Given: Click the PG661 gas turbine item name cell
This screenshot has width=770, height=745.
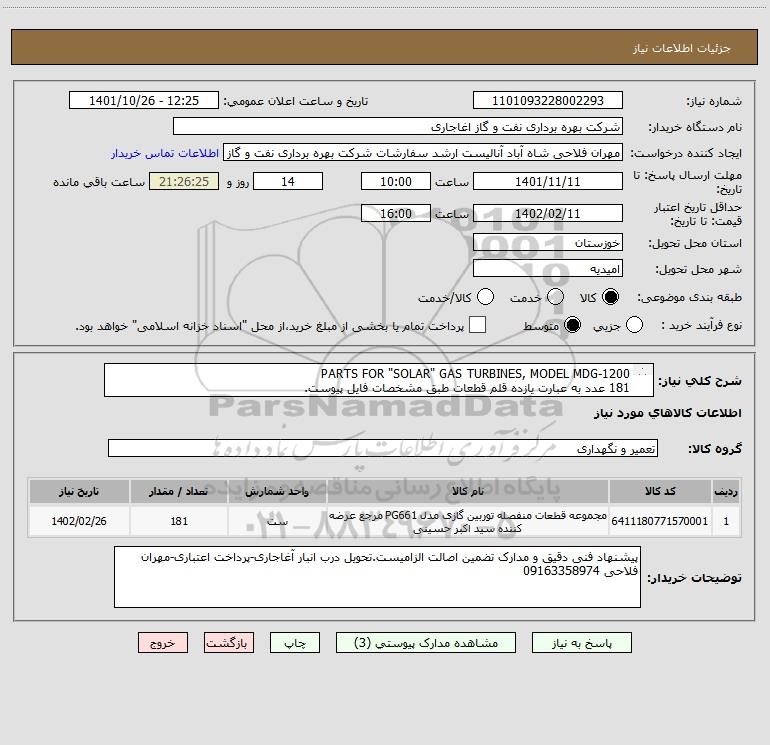Looking at the screenshot, I should [468, 521].
